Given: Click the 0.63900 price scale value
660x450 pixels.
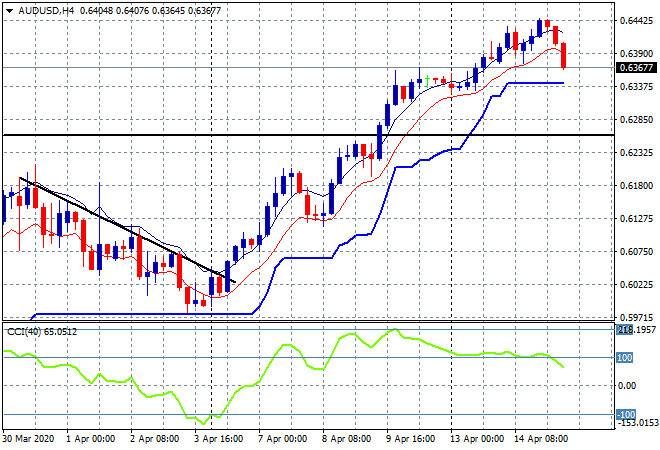Looking at the screenshot, I should [636, 53].
